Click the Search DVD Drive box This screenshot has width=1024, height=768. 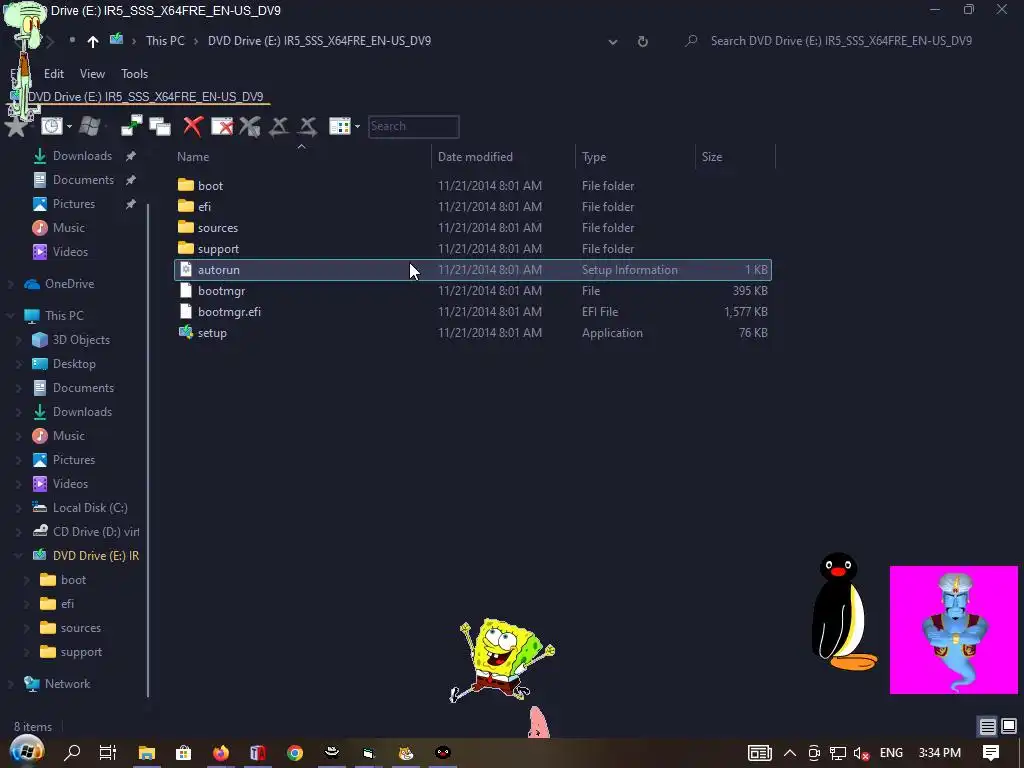(842, 40)
